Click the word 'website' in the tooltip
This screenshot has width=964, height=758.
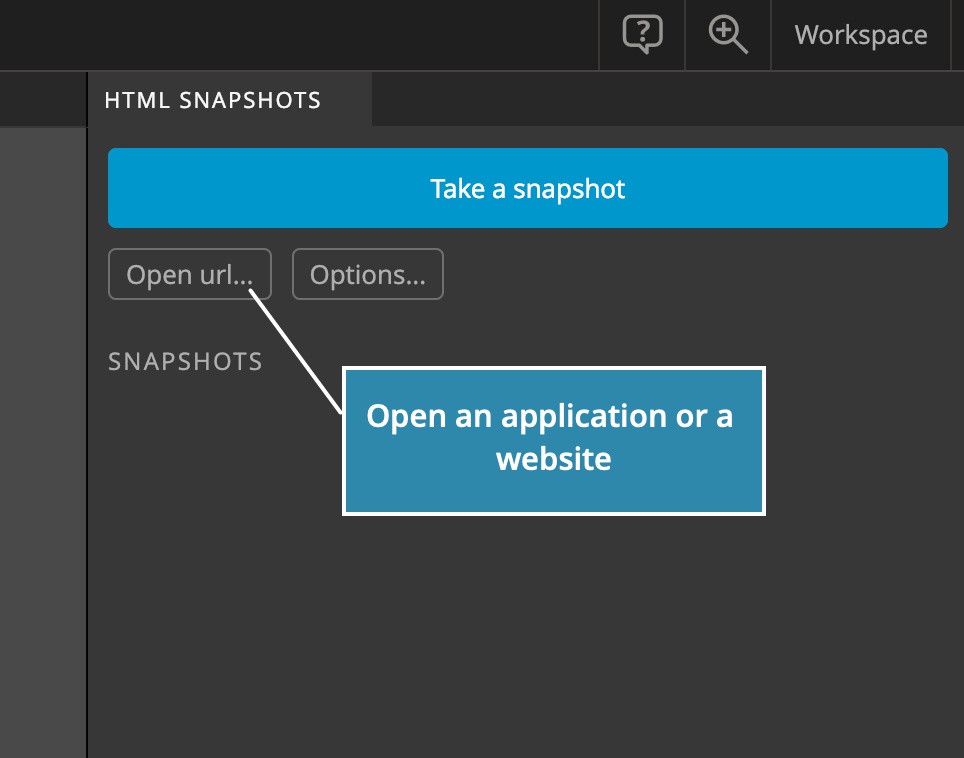click(x=554, y=459)
